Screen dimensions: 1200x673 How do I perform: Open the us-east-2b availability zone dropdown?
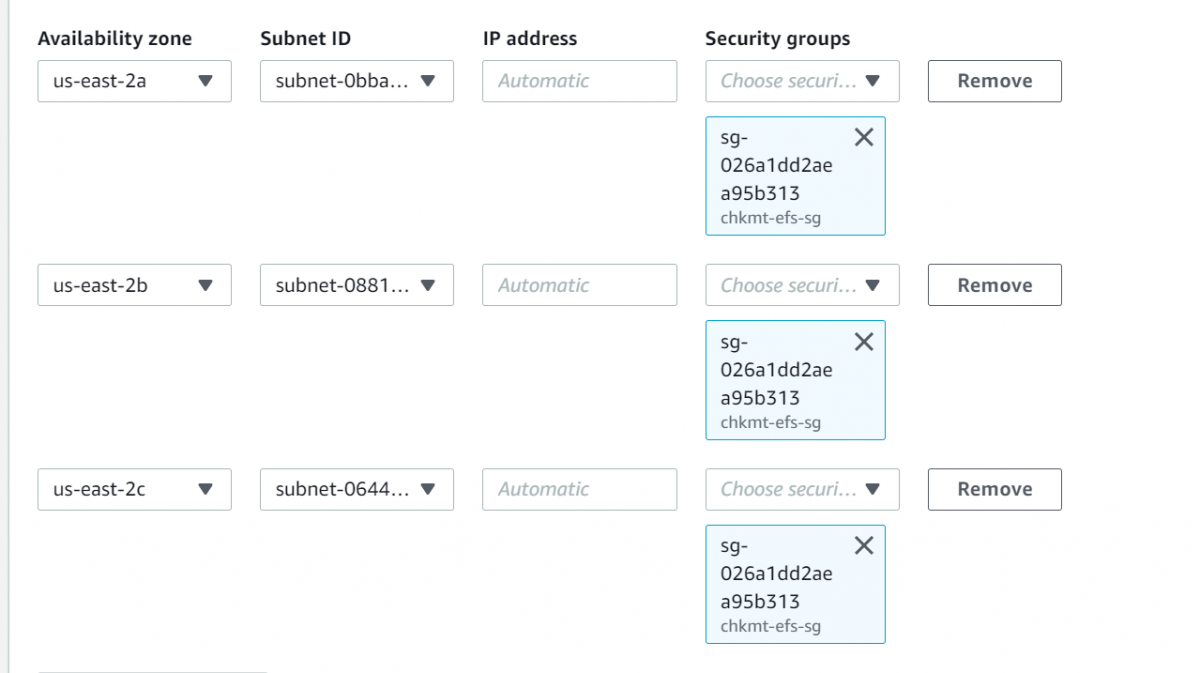coord(134,285)
